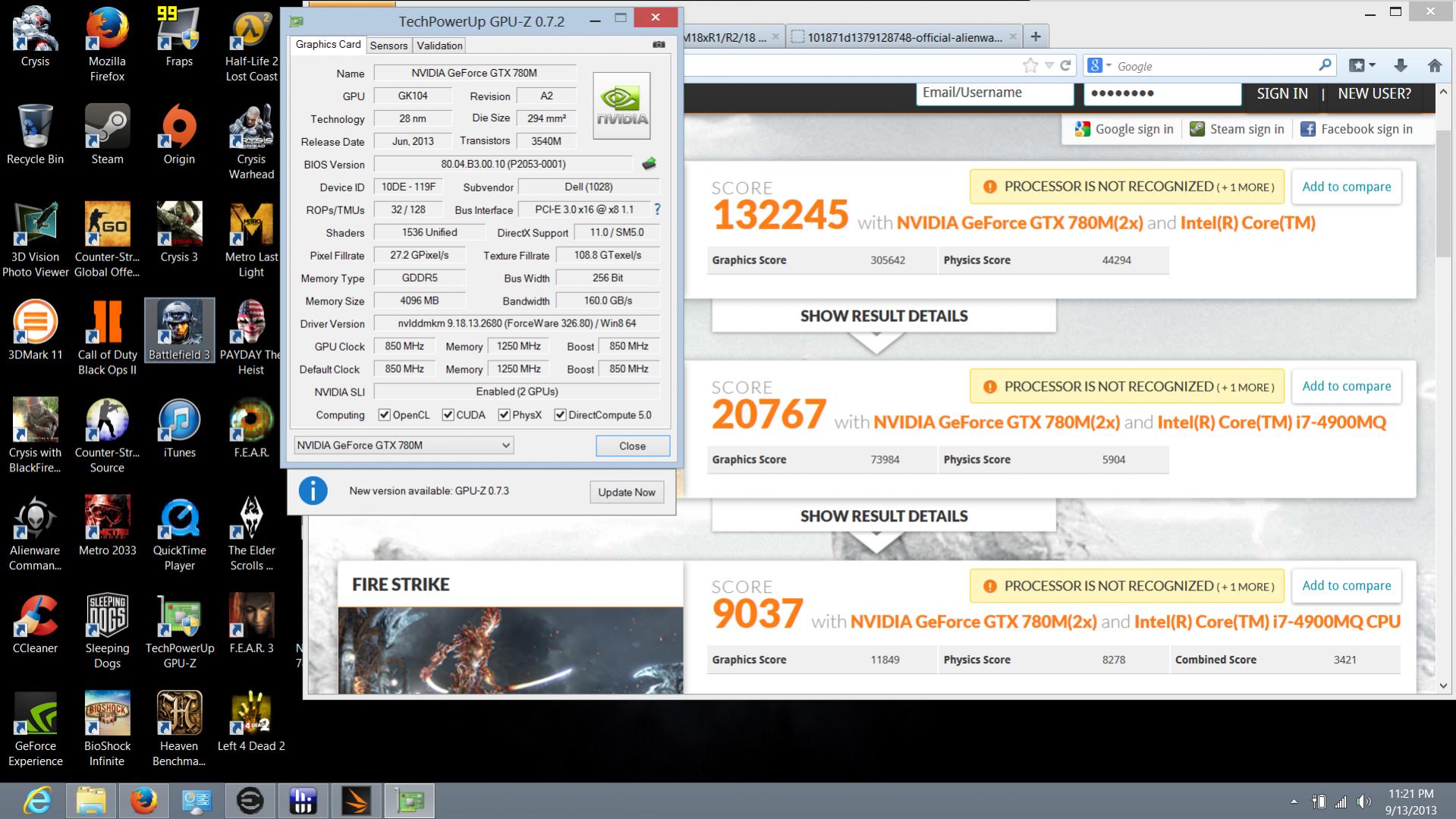Image resolution: width=1456 pixels, height=819 pixels.
Task: Open the Fraps desktop icon
Action: click(179, 36)
